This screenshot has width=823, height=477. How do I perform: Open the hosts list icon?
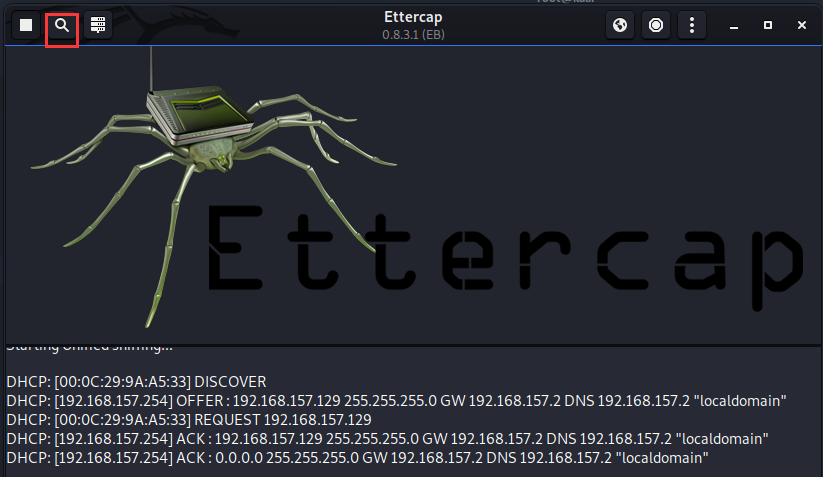coord(98,25)
